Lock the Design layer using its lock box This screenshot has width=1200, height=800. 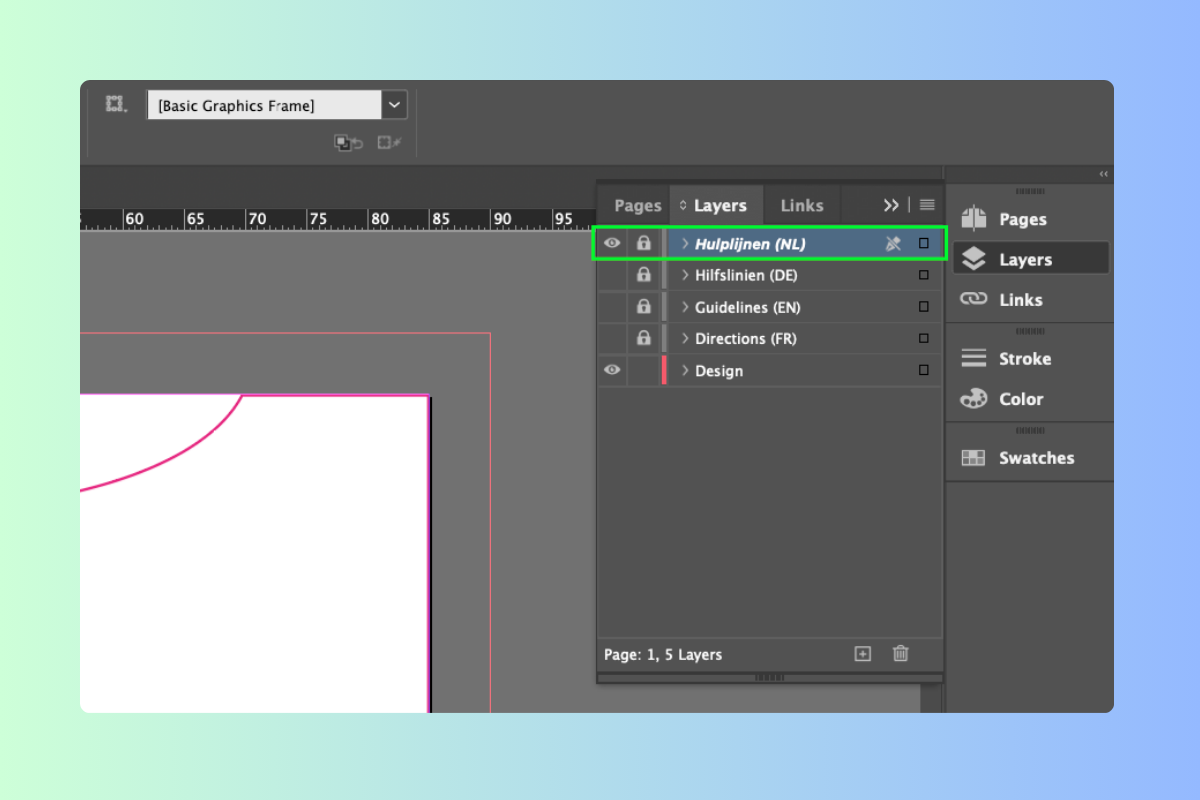pos(644,370)
